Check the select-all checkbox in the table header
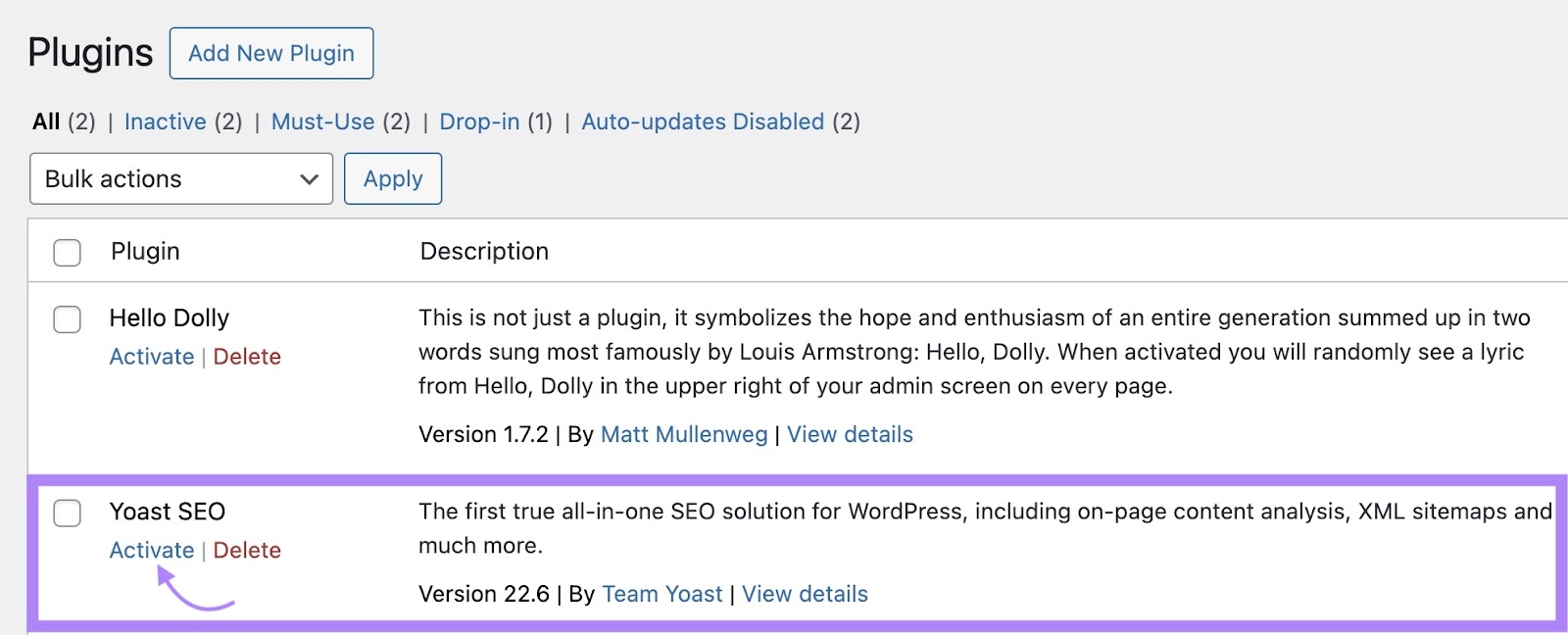This screenshot has width=1568, height=635. (67, 252)
